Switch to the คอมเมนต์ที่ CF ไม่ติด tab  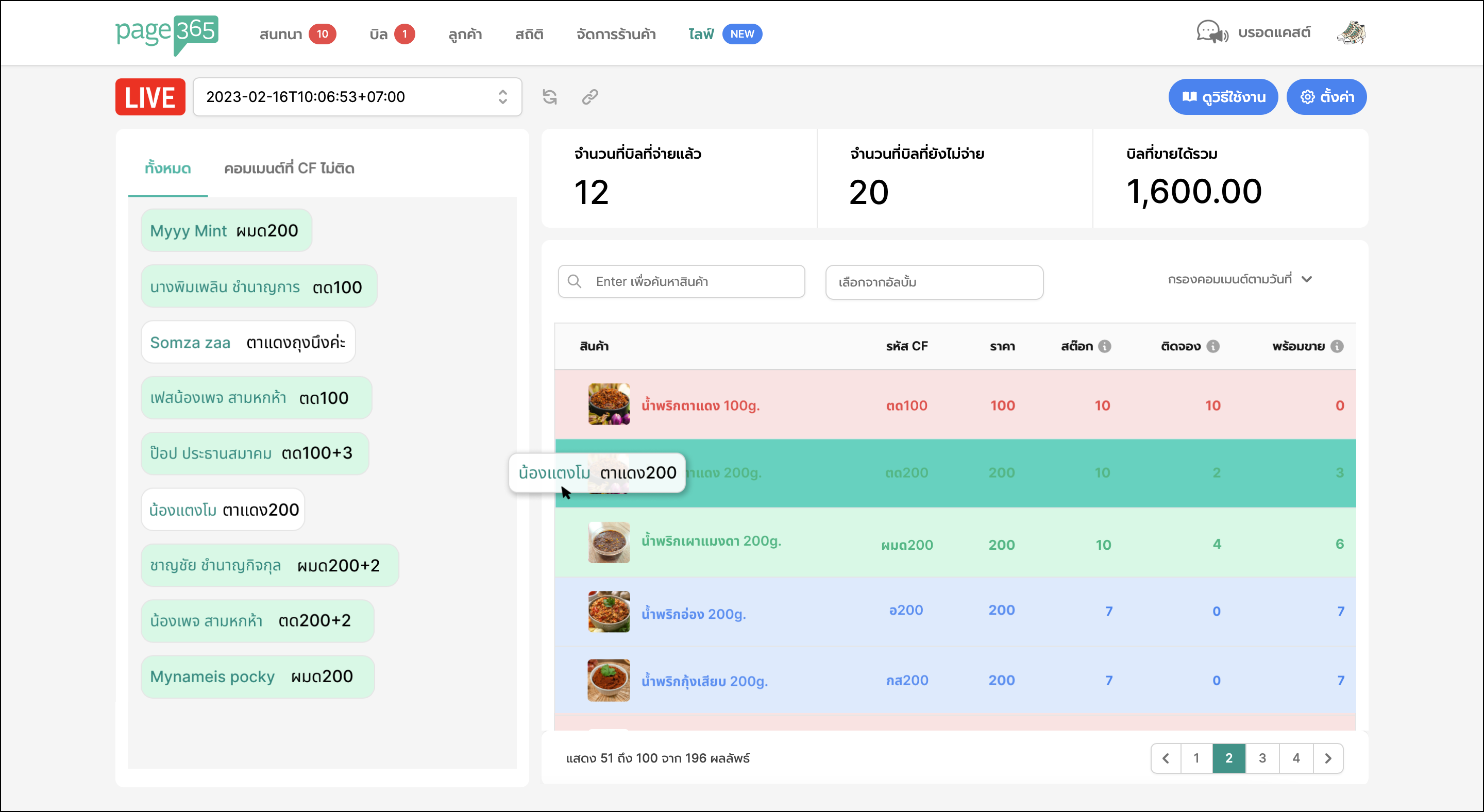coord(288,168)
